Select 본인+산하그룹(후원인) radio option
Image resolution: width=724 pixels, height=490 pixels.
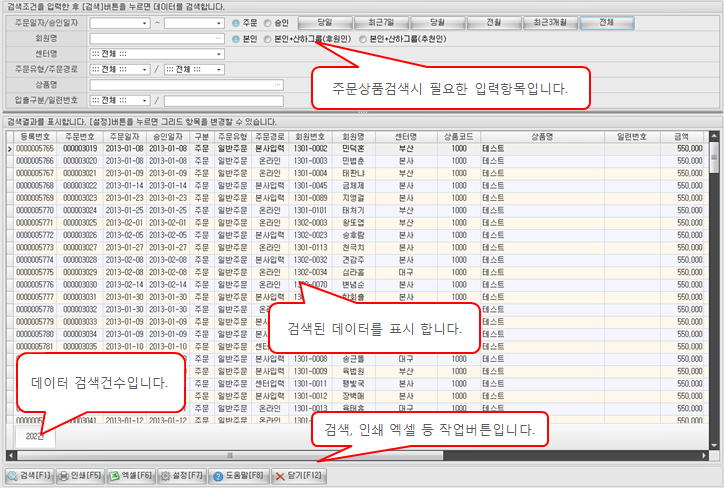[267, 39]
